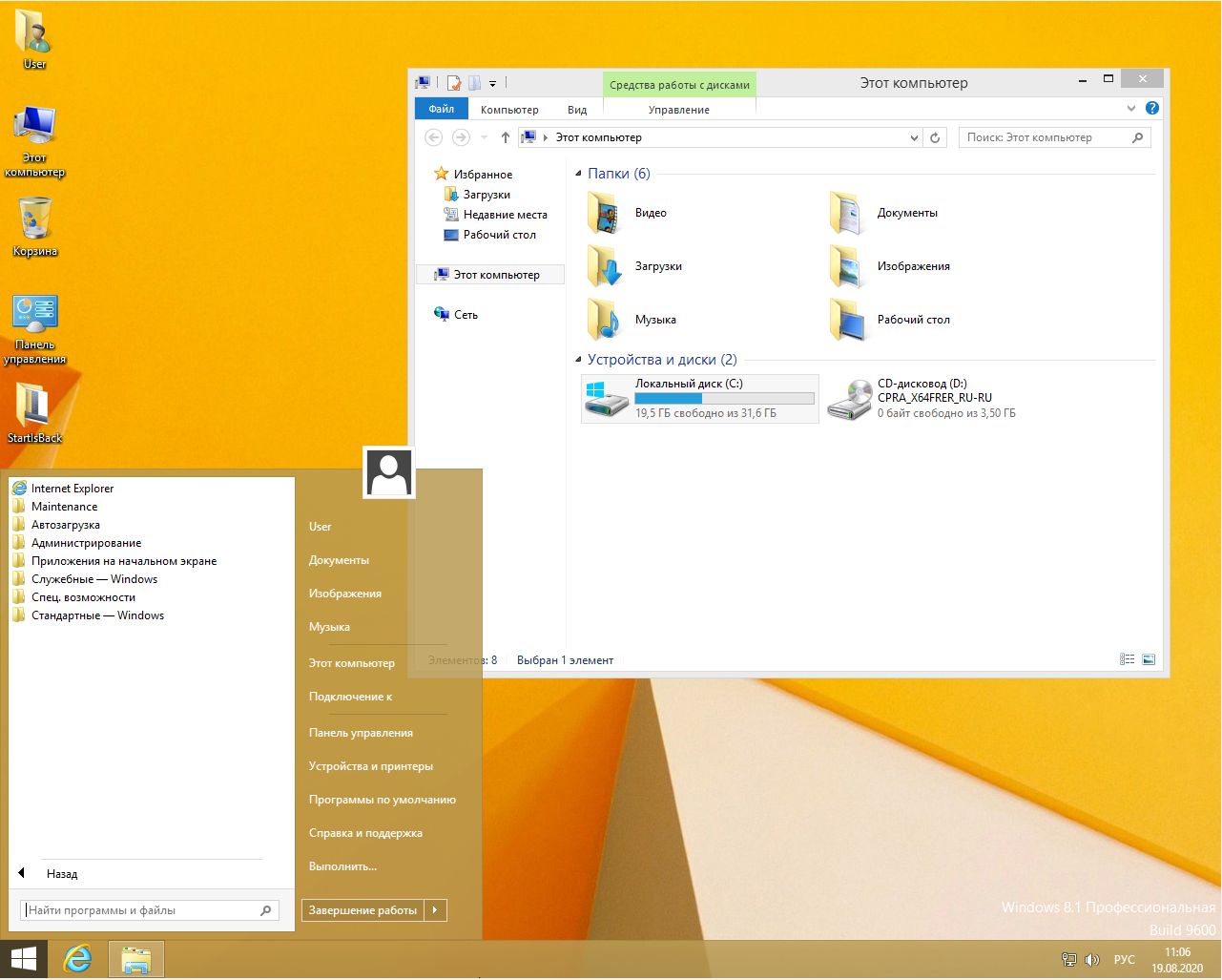Collapse the Устройства и диски group

(x=578, y=361)
